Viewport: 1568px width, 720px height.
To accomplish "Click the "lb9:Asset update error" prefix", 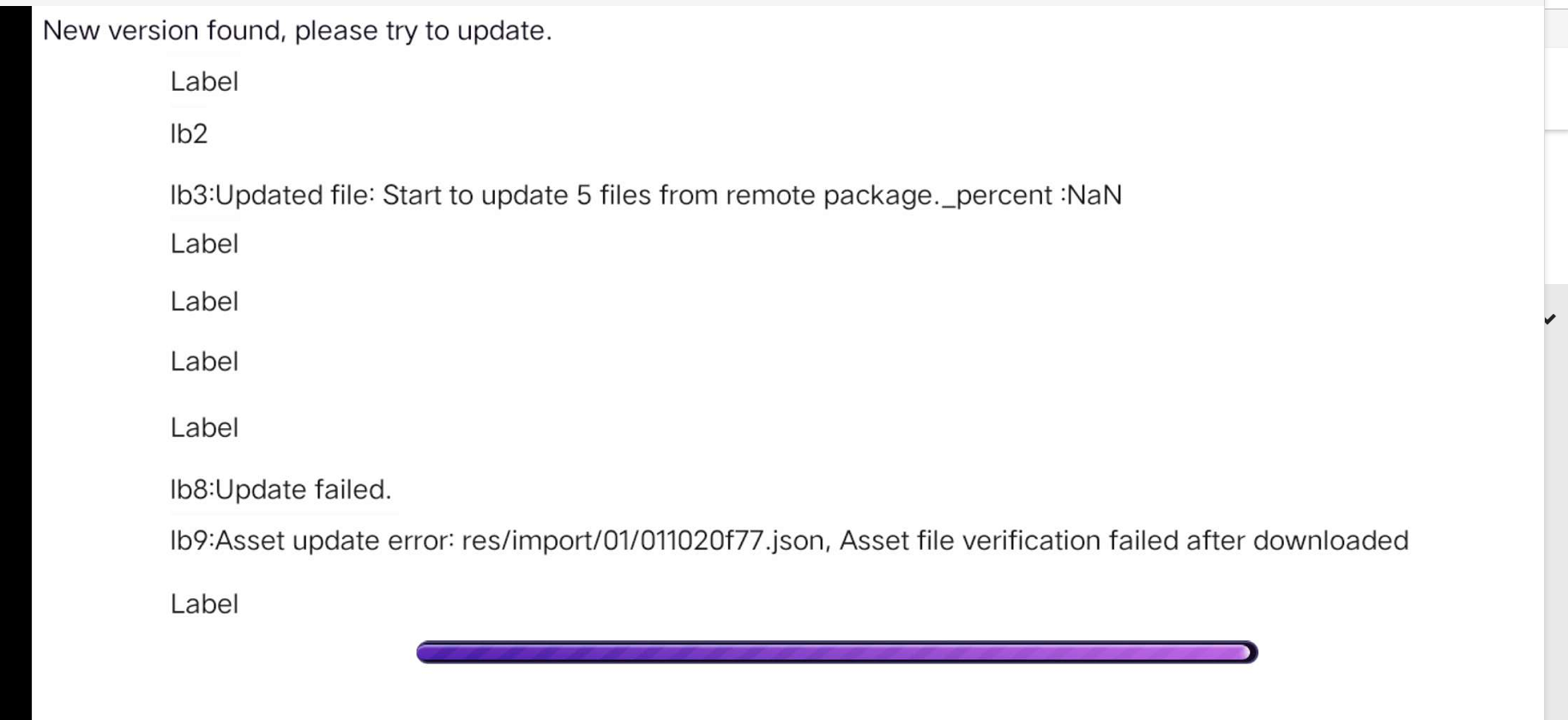I will click(311, 541).
